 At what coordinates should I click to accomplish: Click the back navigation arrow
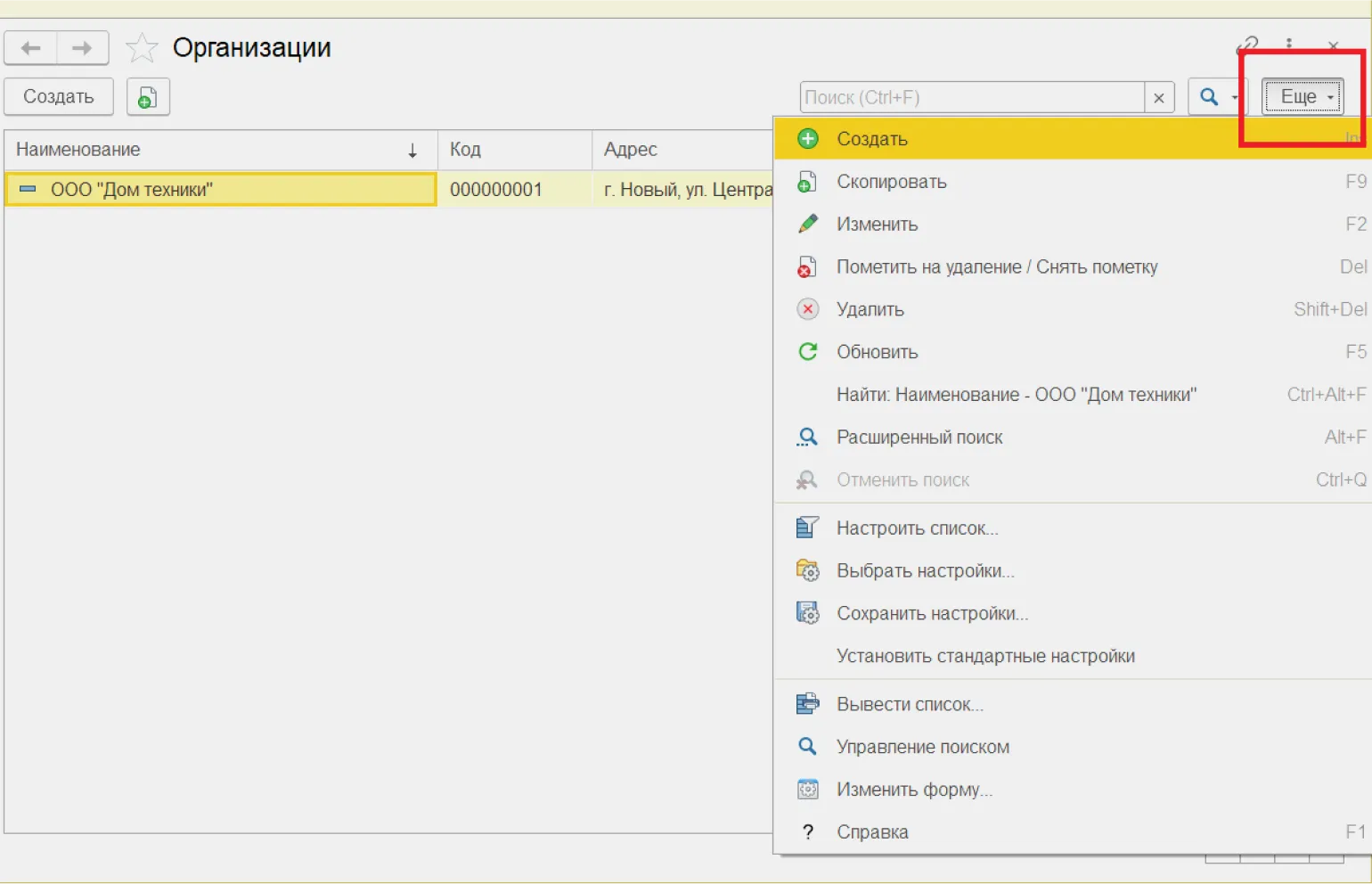pyautogui.click(x=31, y=48)
